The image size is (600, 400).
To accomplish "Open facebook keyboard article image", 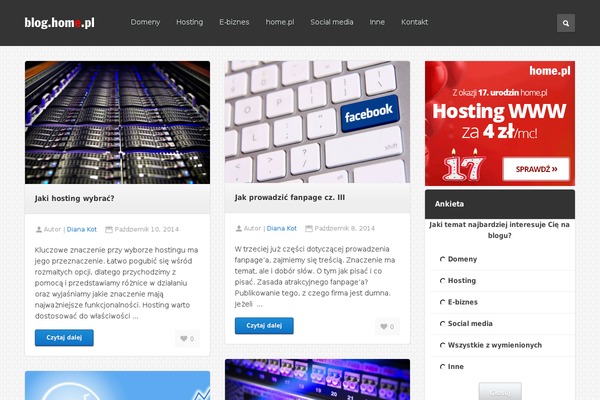I will [x=318, y=122].
